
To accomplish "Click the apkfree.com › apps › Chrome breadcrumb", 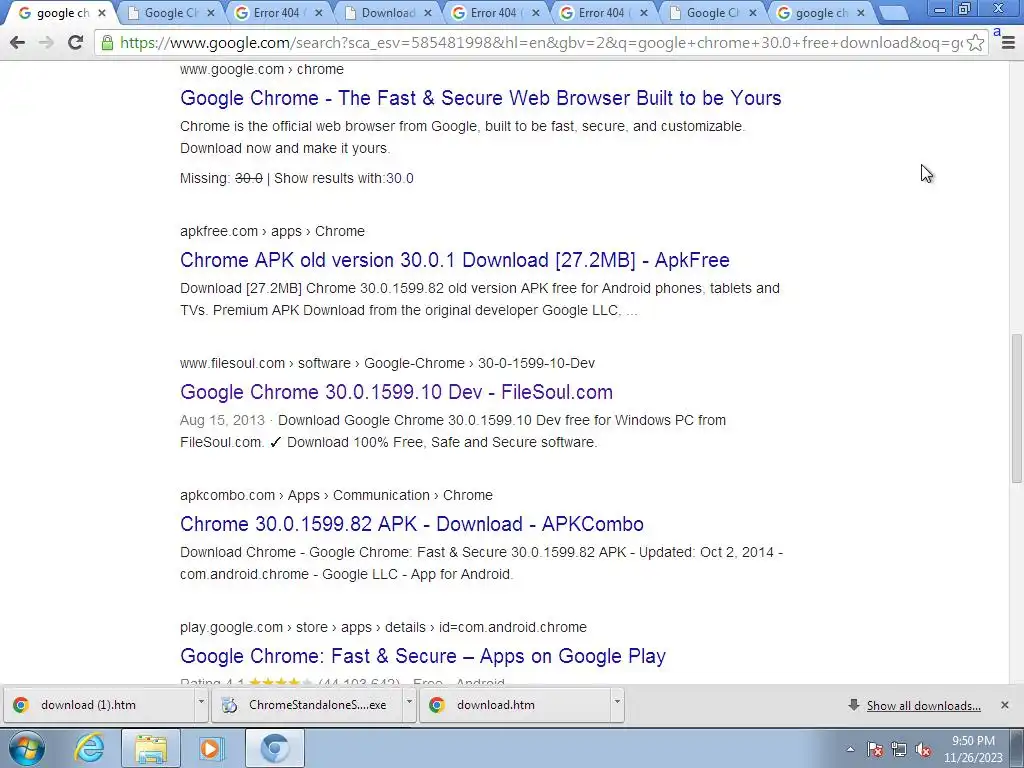I will (x=272, y=231).
